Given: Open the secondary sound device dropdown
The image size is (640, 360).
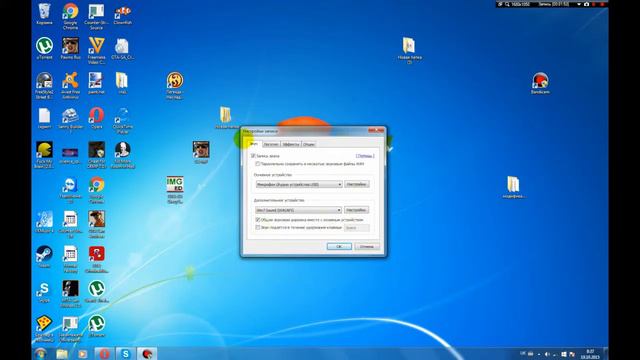Looking at the screenshot, I should 299,210.
